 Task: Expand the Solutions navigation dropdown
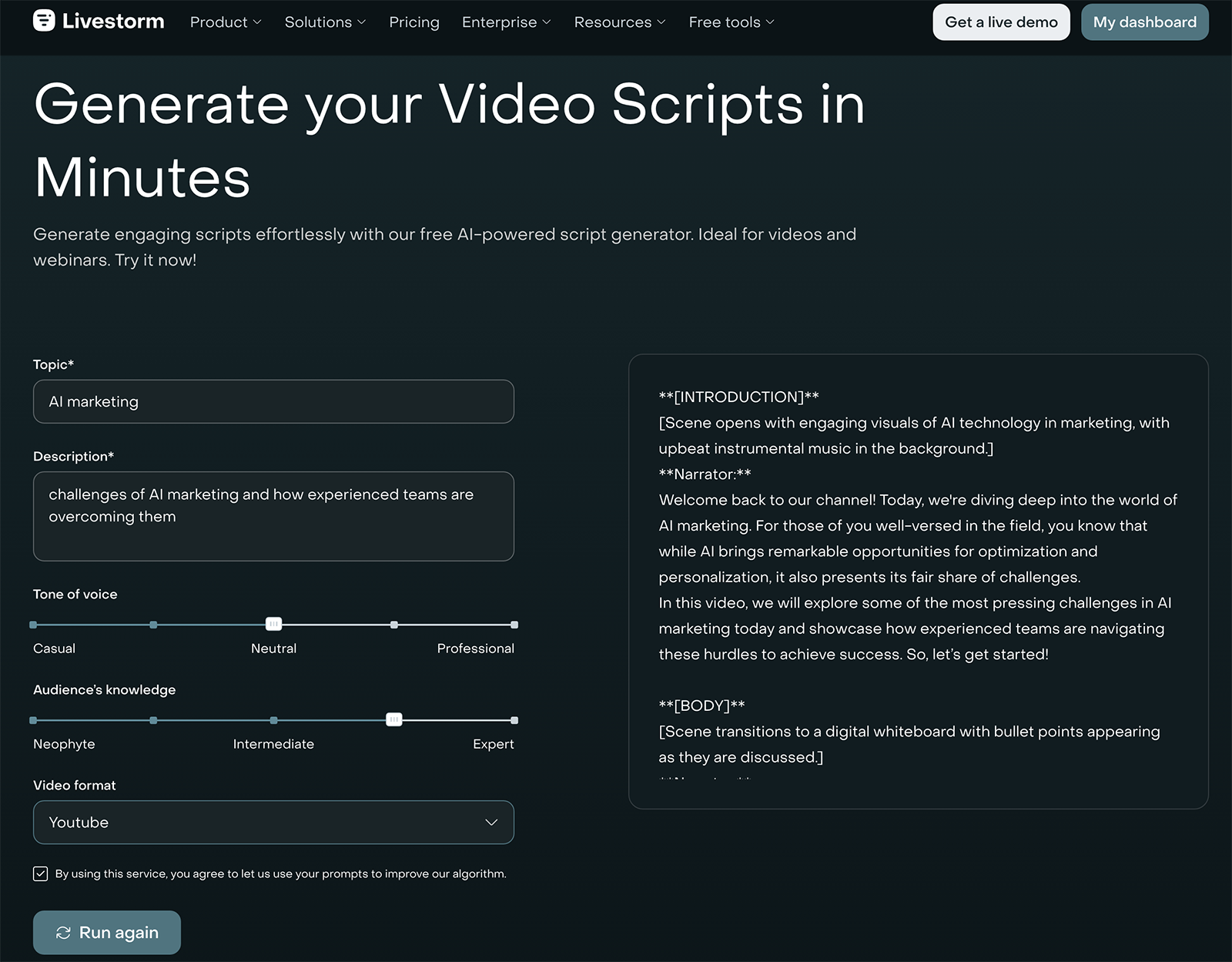[x=325, y=22]
